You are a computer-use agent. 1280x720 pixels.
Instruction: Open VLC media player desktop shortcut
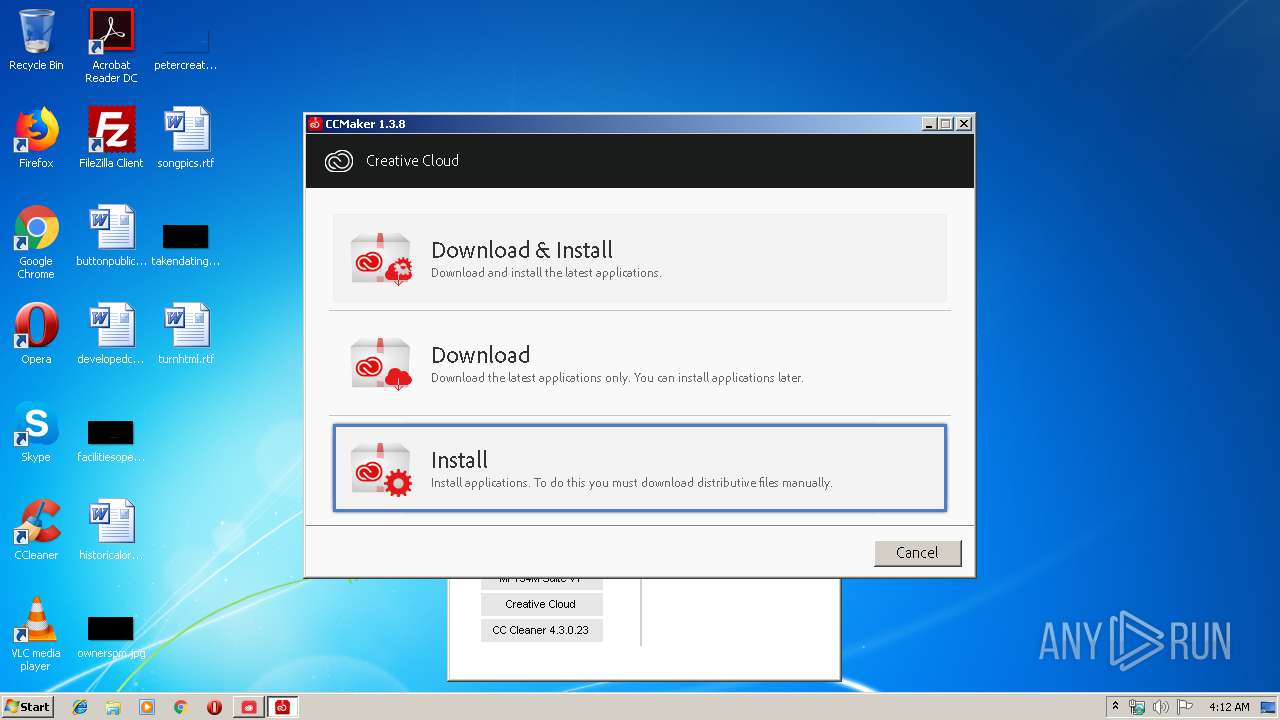[36, 634]
